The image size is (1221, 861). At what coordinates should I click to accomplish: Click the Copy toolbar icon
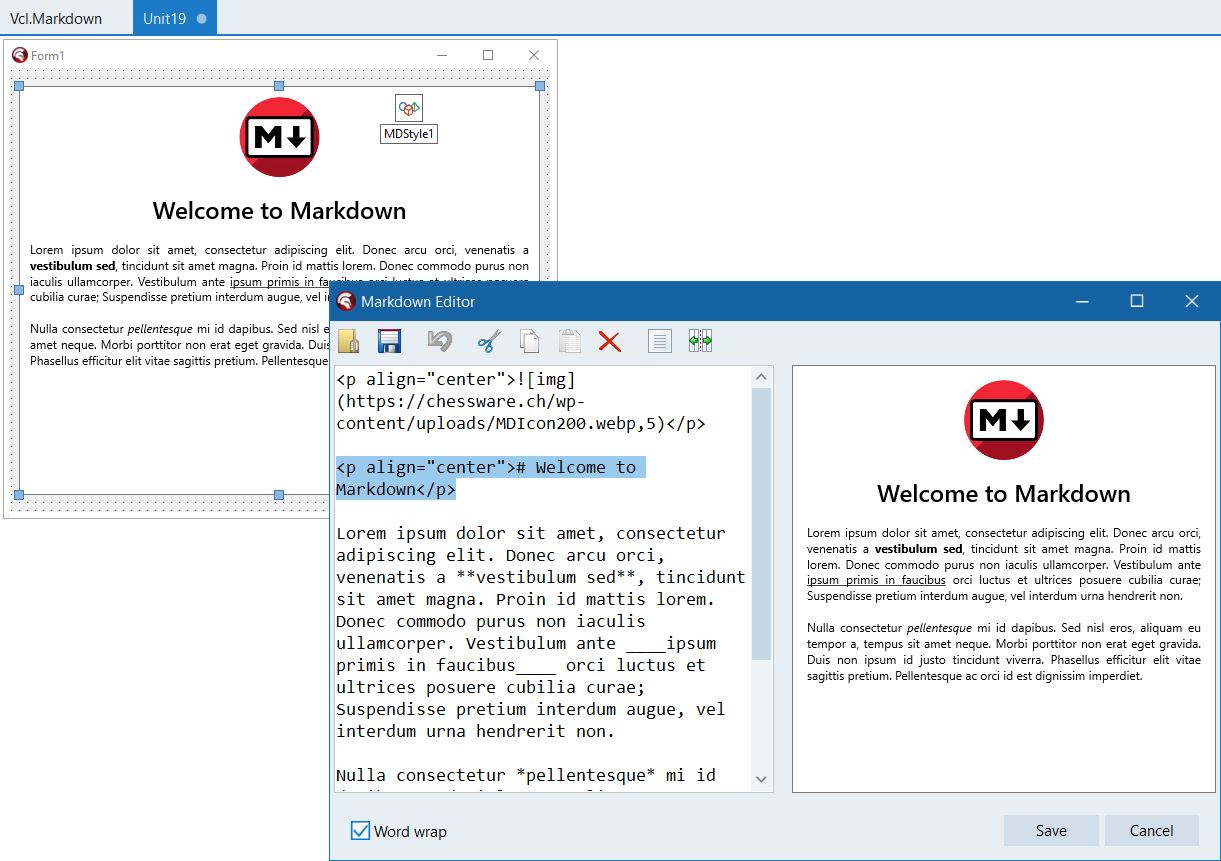[x=529, y=342]
